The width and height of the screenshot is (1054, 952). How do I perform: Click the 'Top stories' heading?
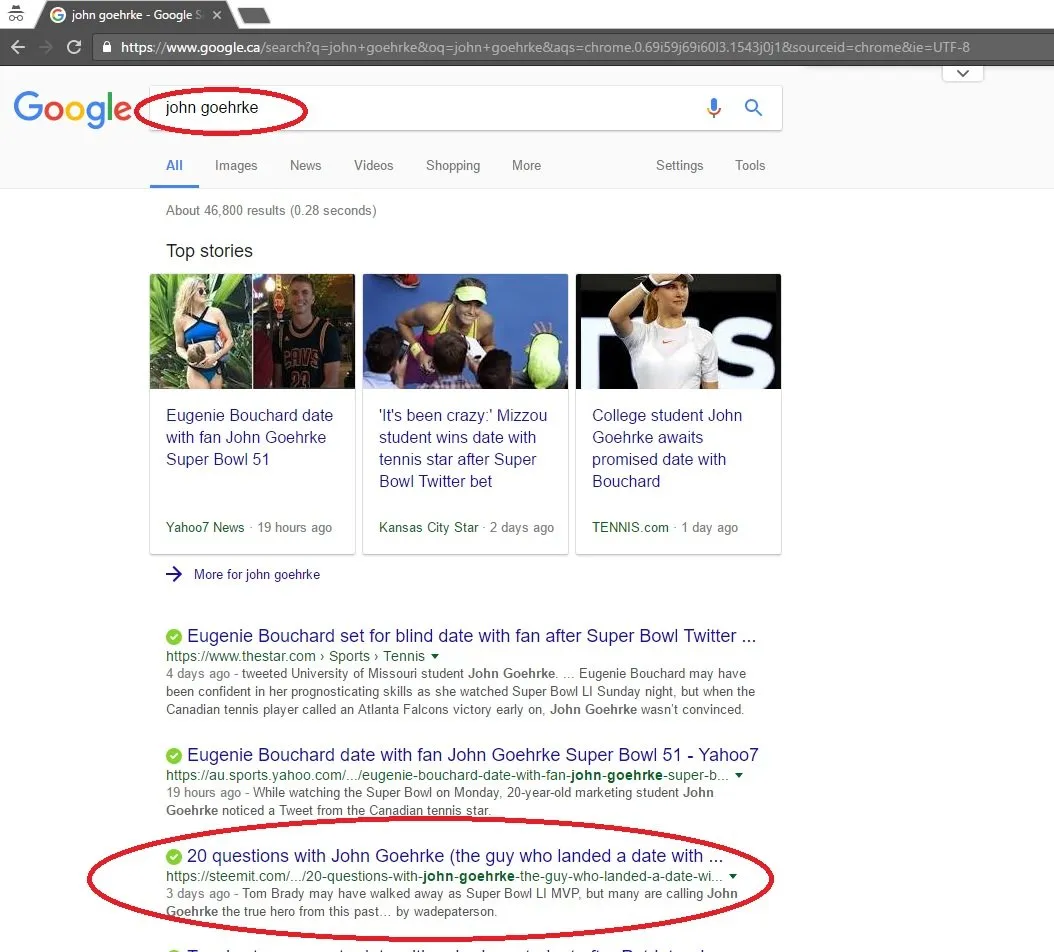[x=209, y=251]
